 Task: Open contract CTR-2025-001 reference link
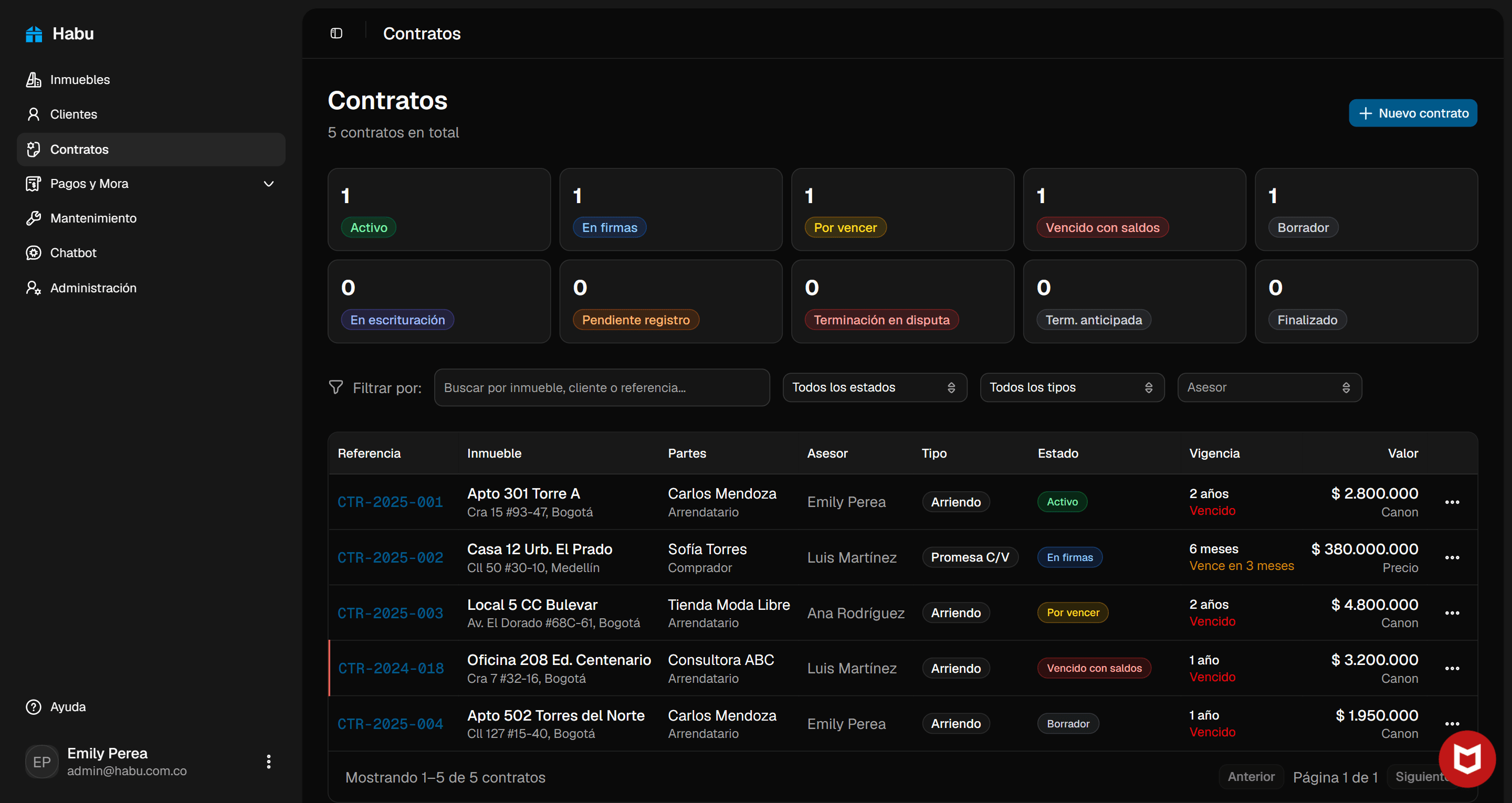(x=390, y=502)
